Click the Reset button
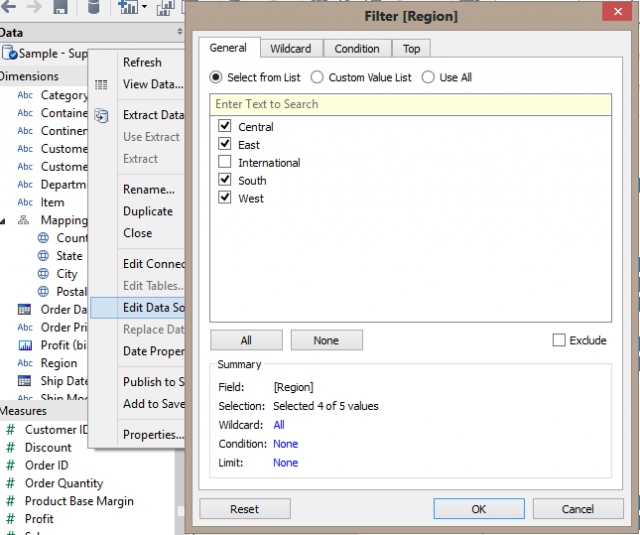This screenshot has height=535, width=640. pos(244,509)
